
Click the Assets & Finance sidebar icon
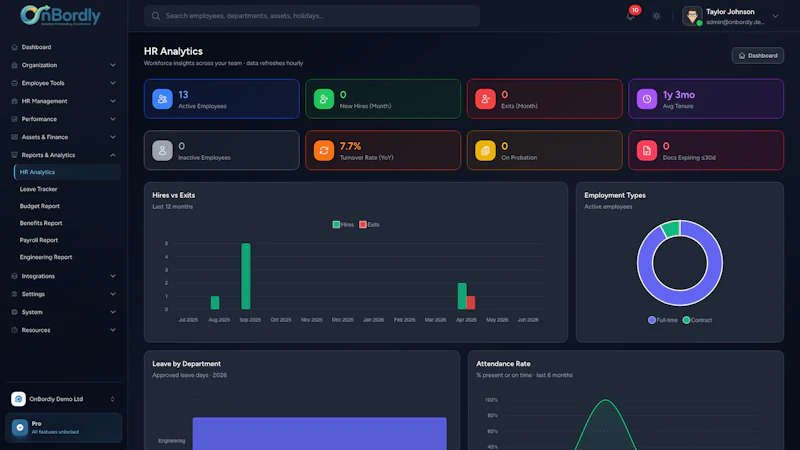[14, 137]
